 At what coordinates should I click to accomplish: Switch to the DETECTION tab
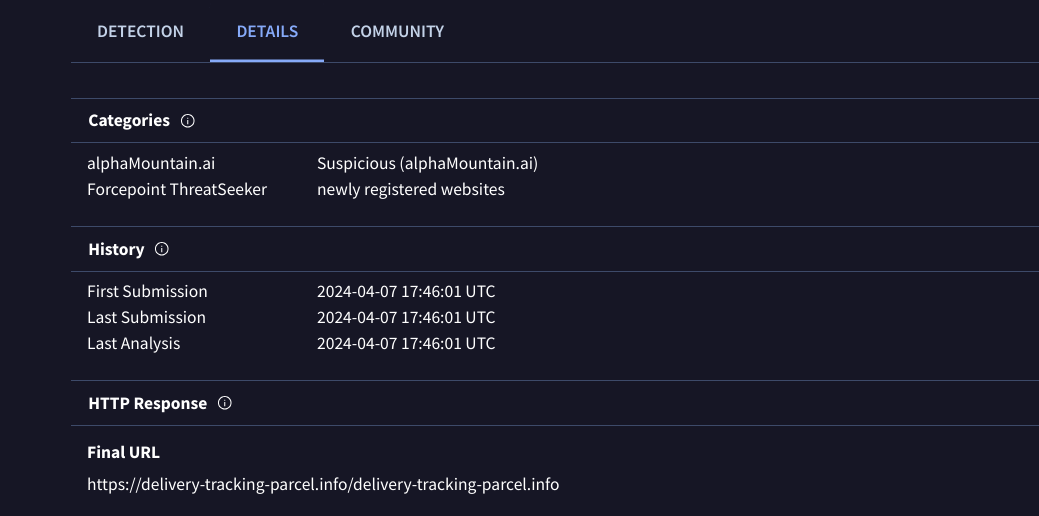pos(140,31)
